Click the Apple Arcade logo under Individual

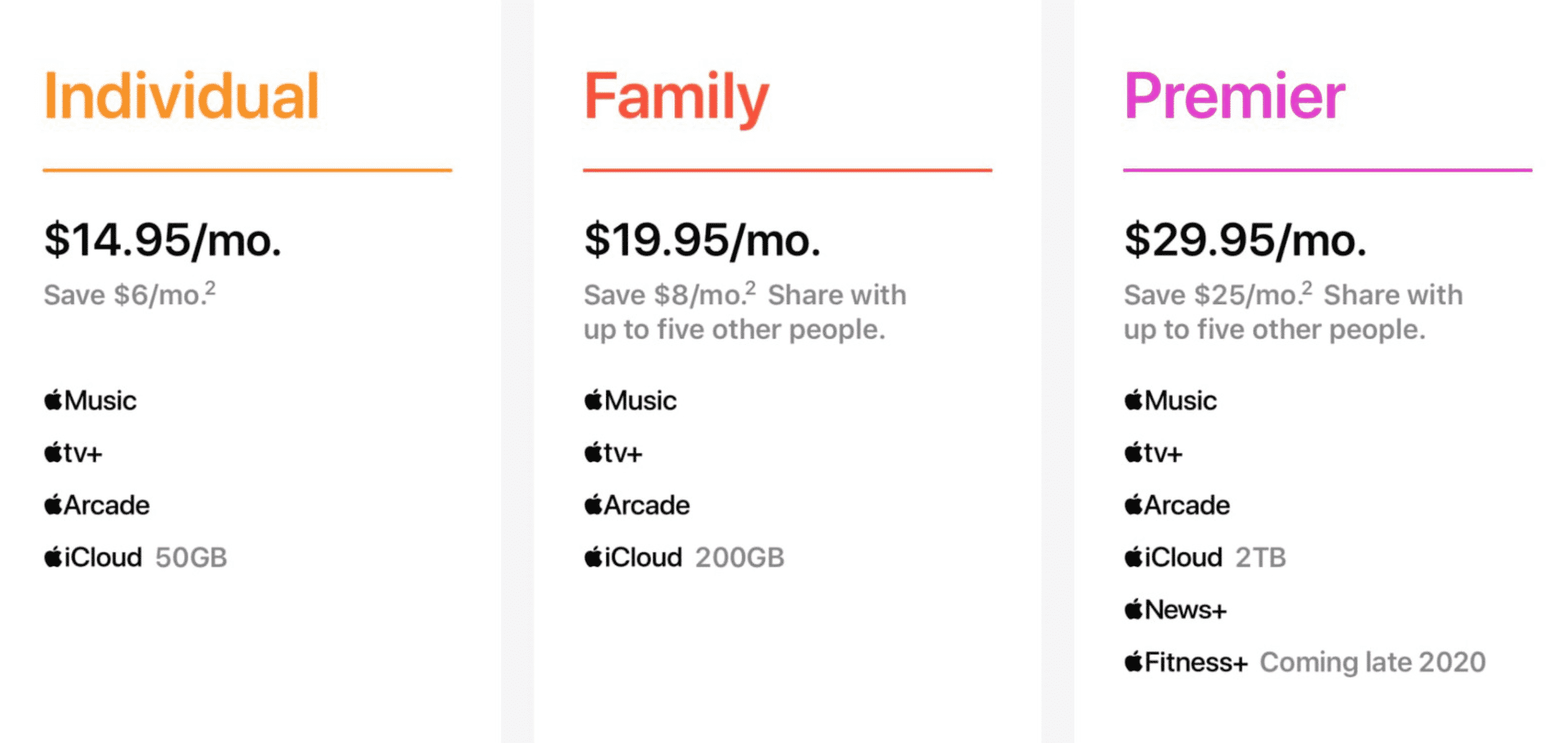(x=97, y=505)
